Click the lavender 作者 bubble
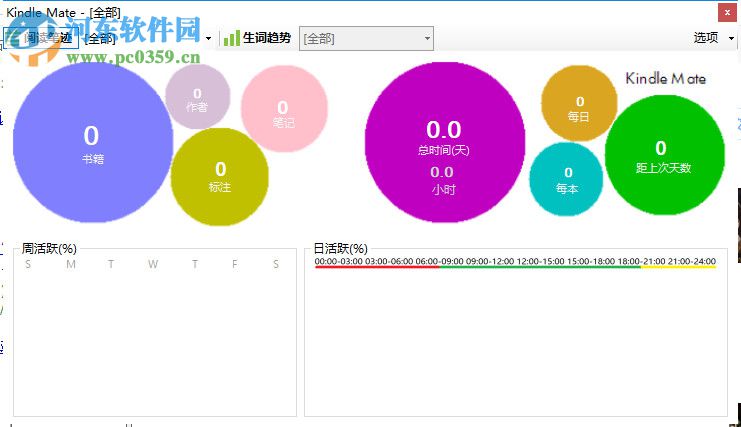 198,96
